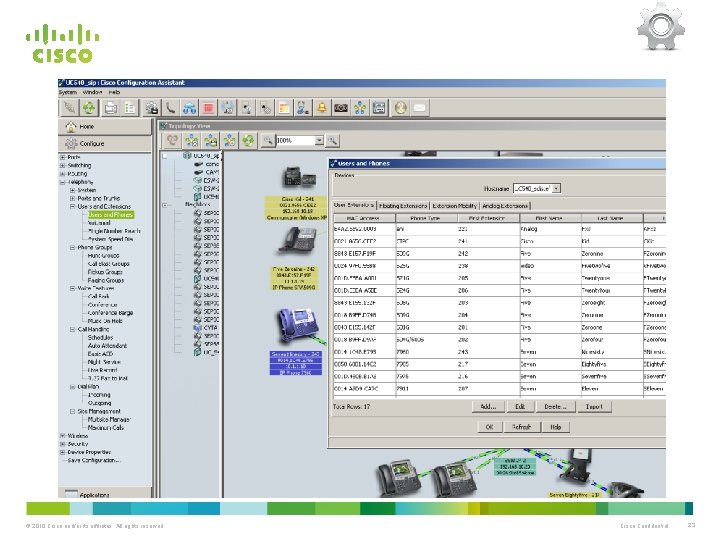Click green refresh icon in Topology View toolbar
Image resolution: width=720 pixels, height=540 pixels.
[248, 140]
